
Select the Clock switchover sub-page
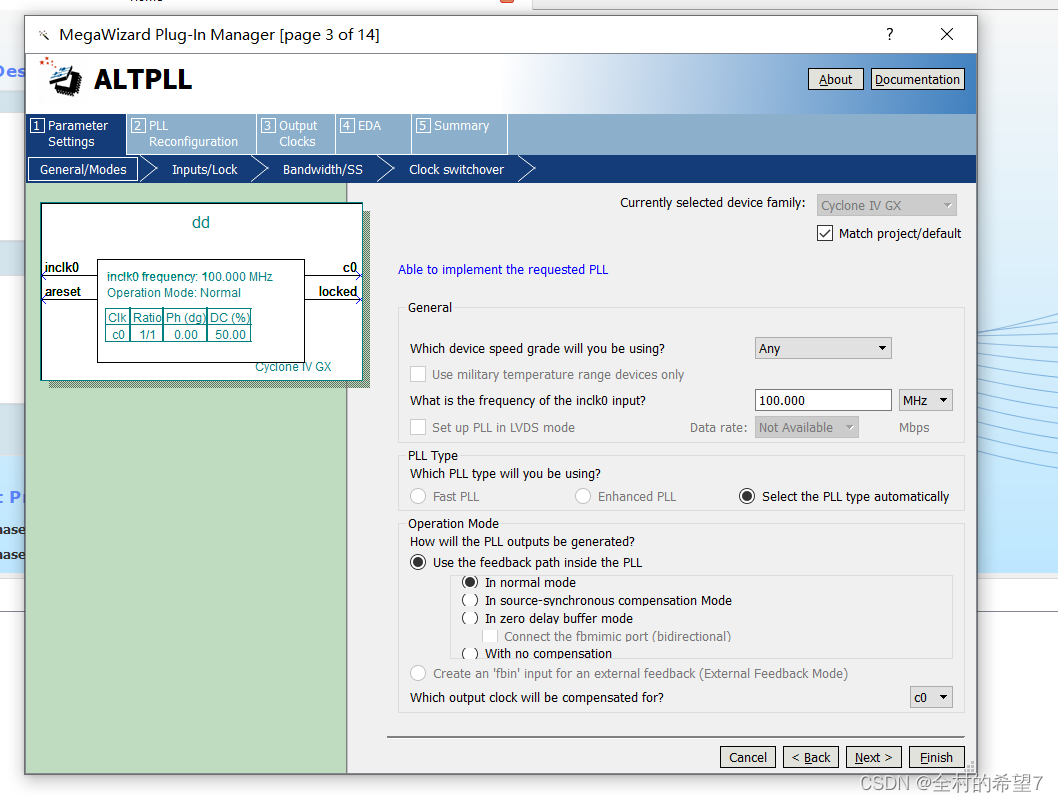[x=456, y=169]
